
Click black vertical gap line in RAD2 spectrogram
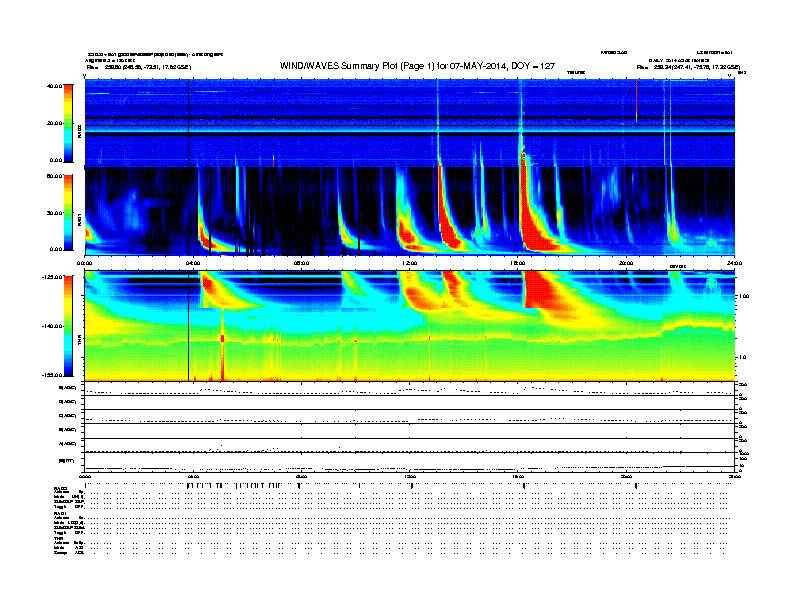coord(188,123)
